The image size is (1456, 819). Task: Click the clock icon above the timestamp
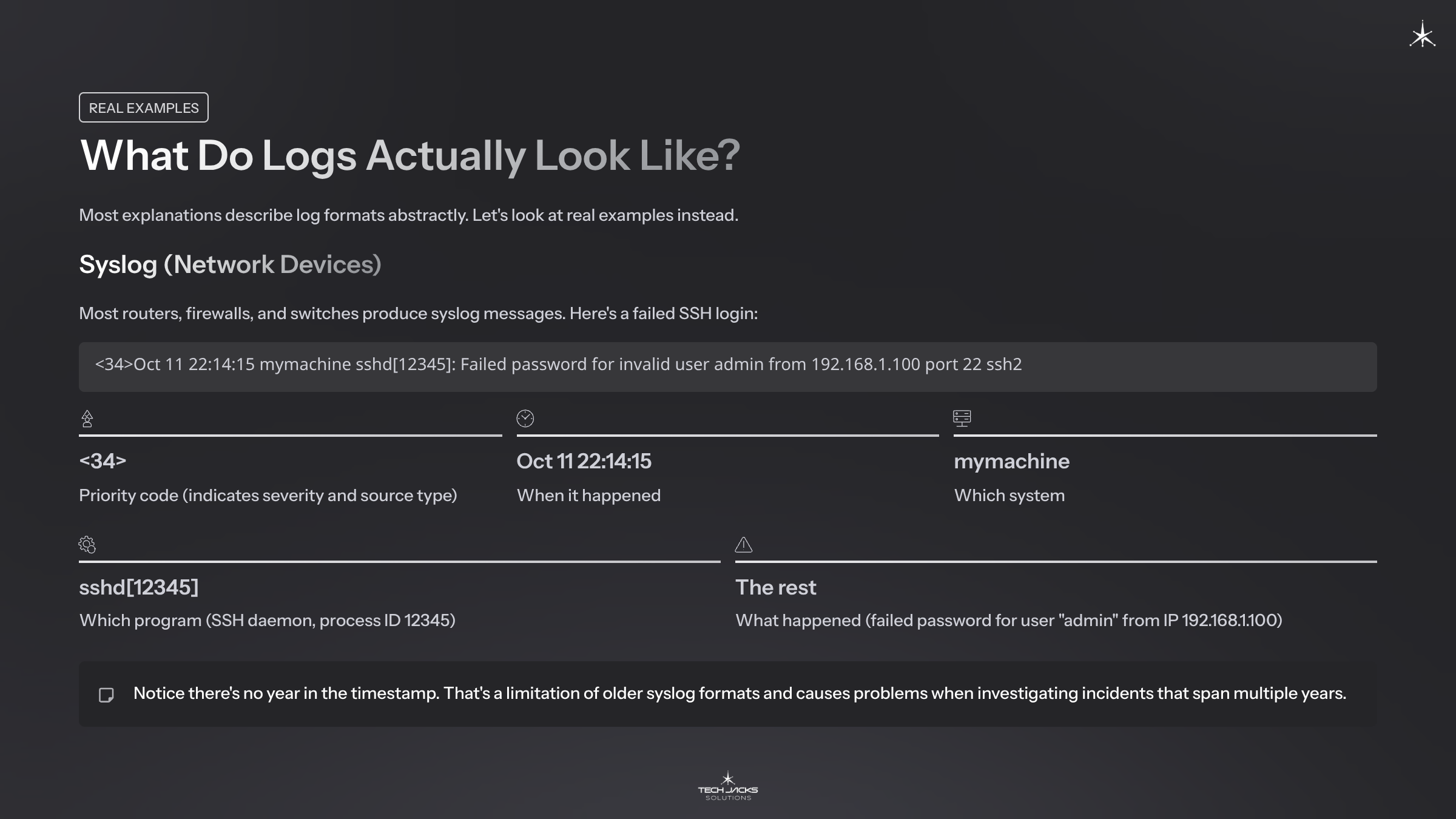pyautogui.click(x=525, y=419)
